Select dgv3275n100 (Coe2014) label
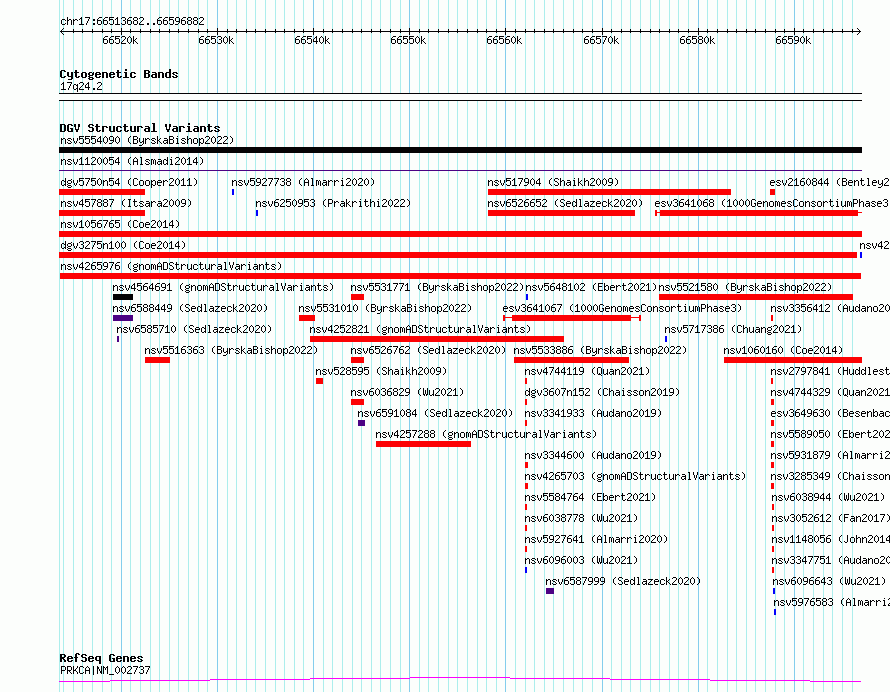This screenshot has width=890, height=692. tap(123, 245)
